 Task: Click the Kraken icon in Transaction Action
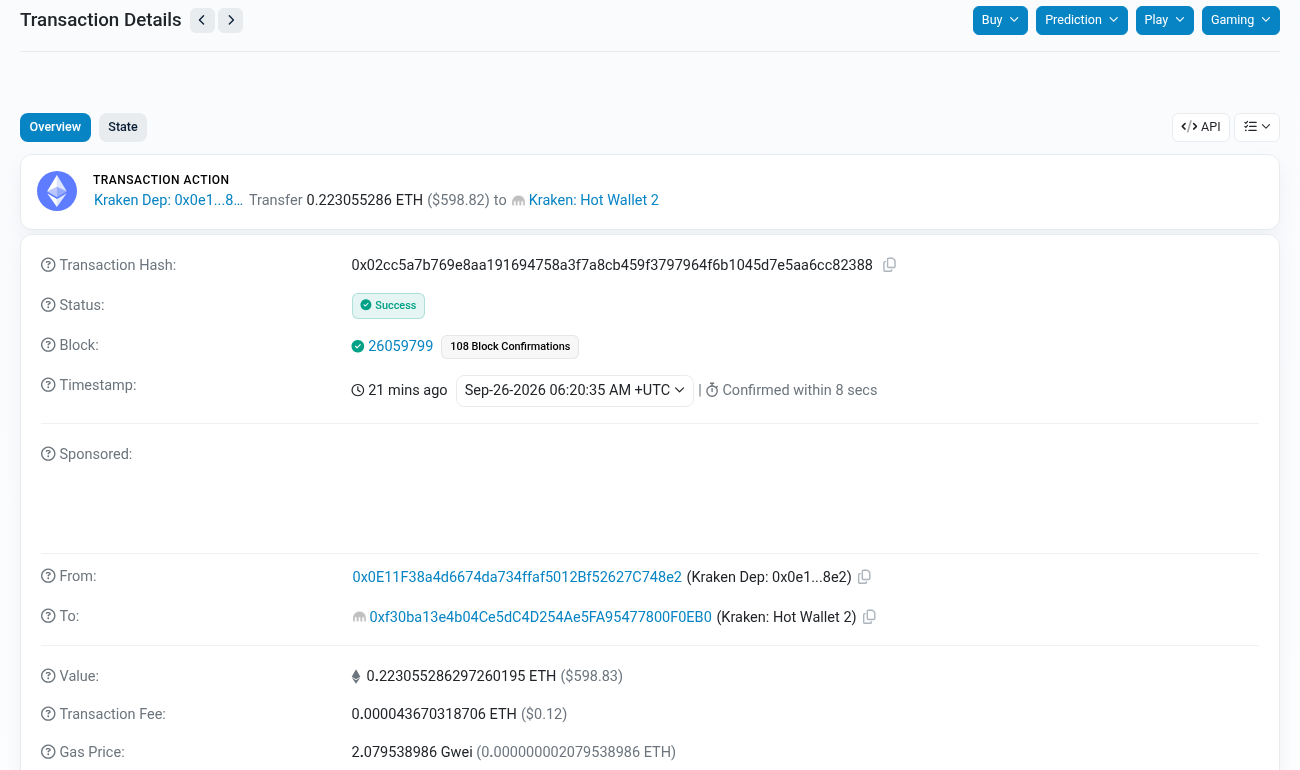pyautogui.click(x=518, y=200)
